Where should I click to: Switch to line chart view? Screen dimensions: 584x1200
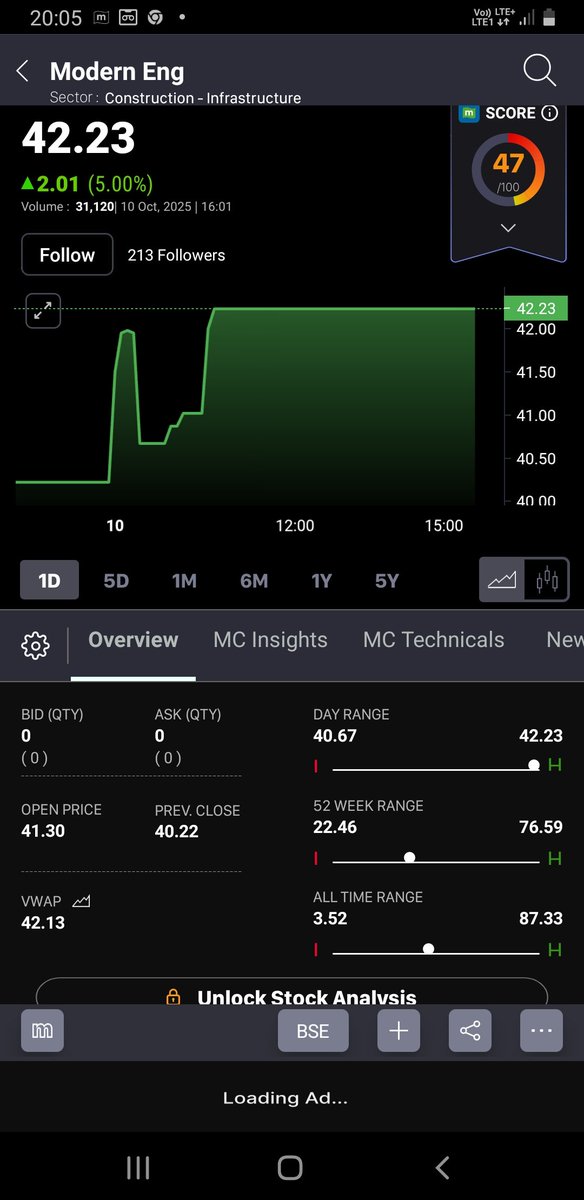[502, 580]
